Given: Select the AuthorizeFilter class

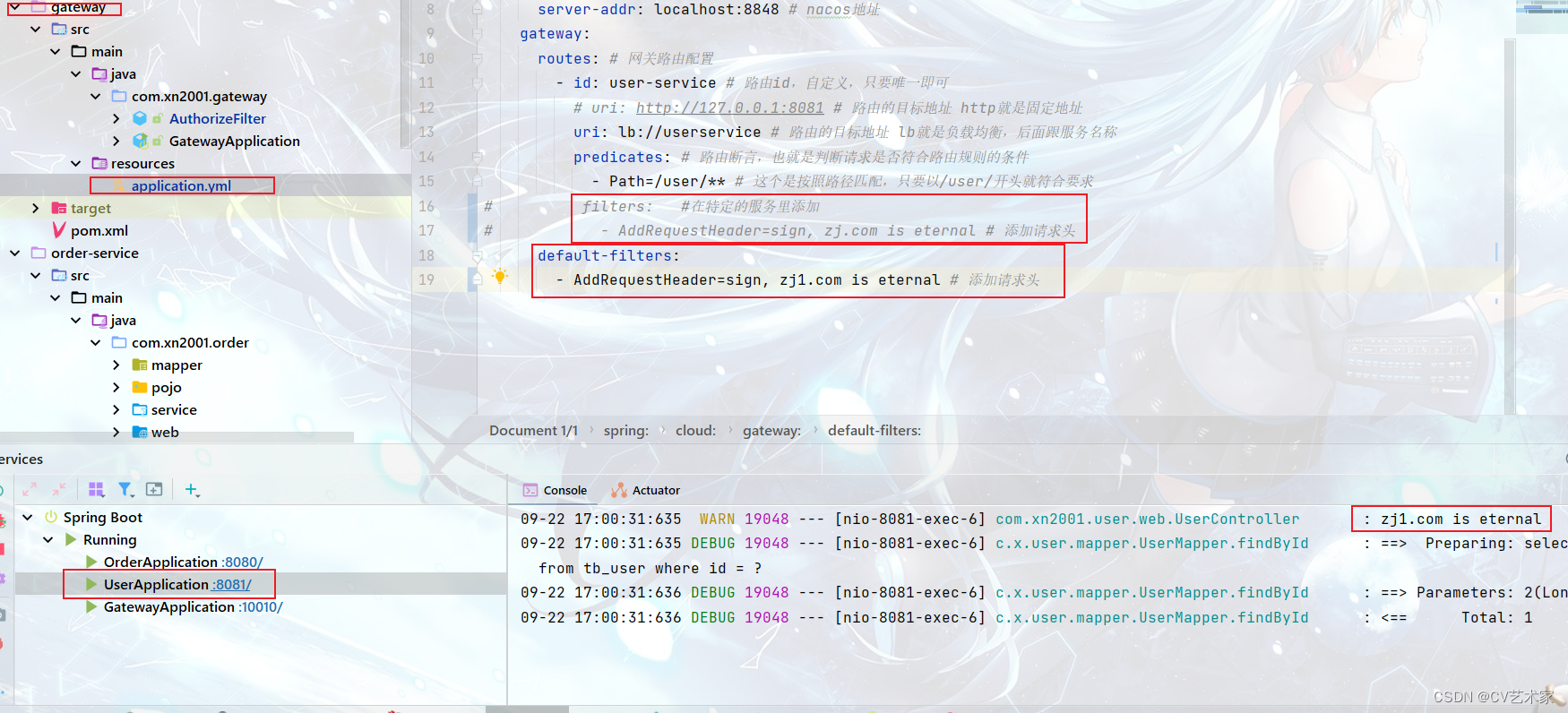Looking at the screenshot, I should (x=218, y=118).
